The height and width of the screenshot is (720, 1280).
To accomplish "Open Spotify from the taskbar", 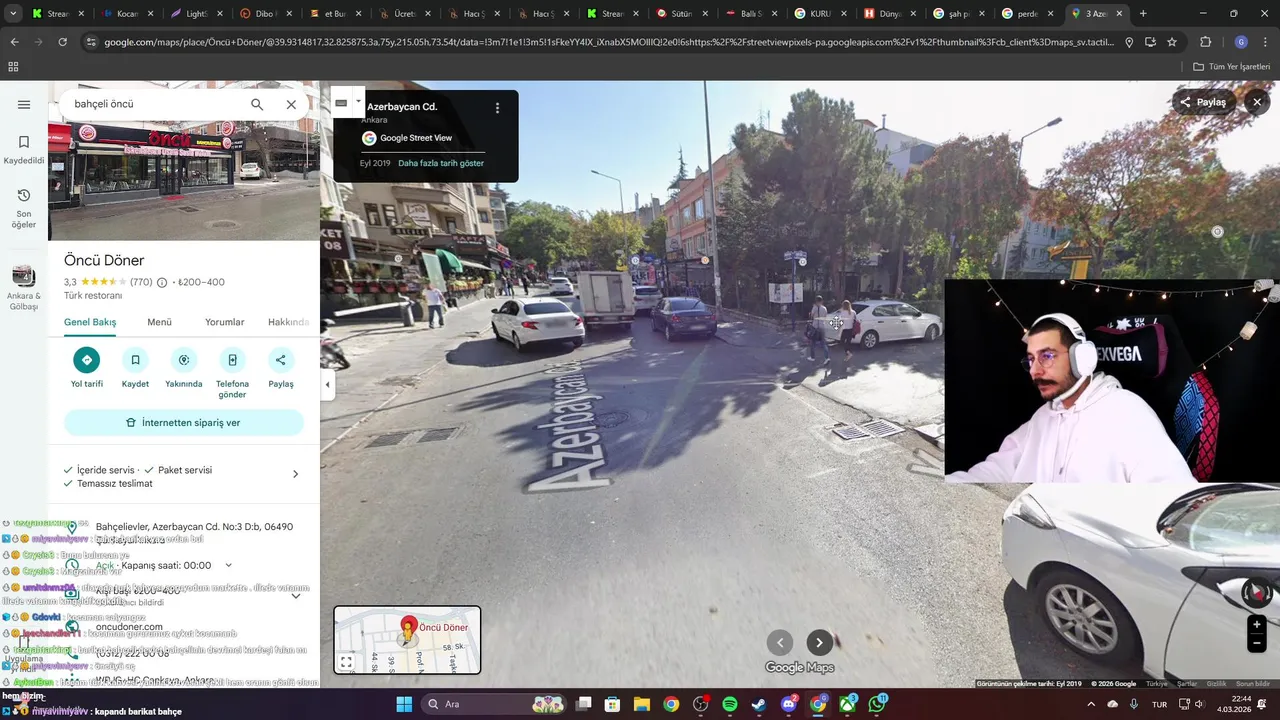I will pyautogui.click(x=730, y=704).
